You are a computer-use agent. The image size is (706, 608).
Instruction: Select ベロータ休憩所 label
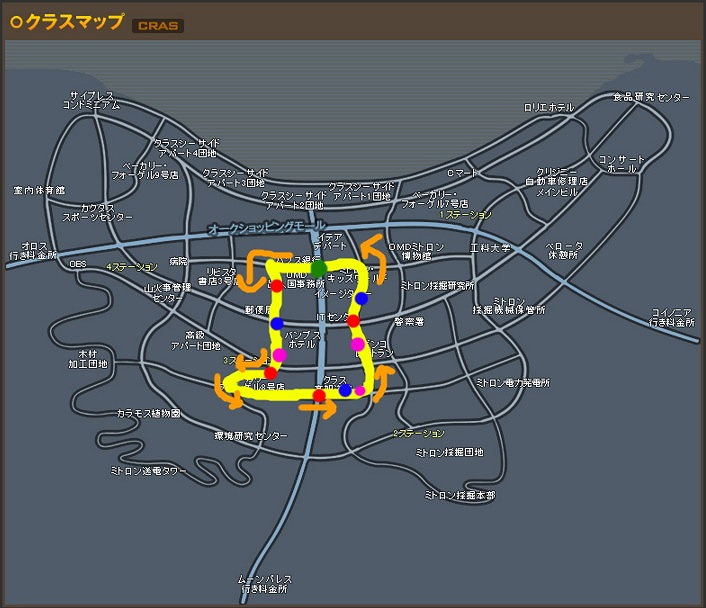564,250
